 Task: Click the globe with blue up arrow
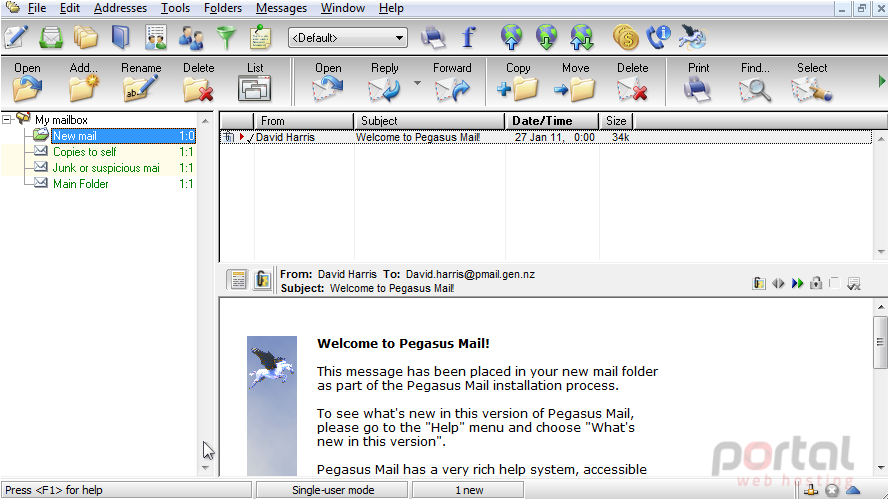[511, 37]
